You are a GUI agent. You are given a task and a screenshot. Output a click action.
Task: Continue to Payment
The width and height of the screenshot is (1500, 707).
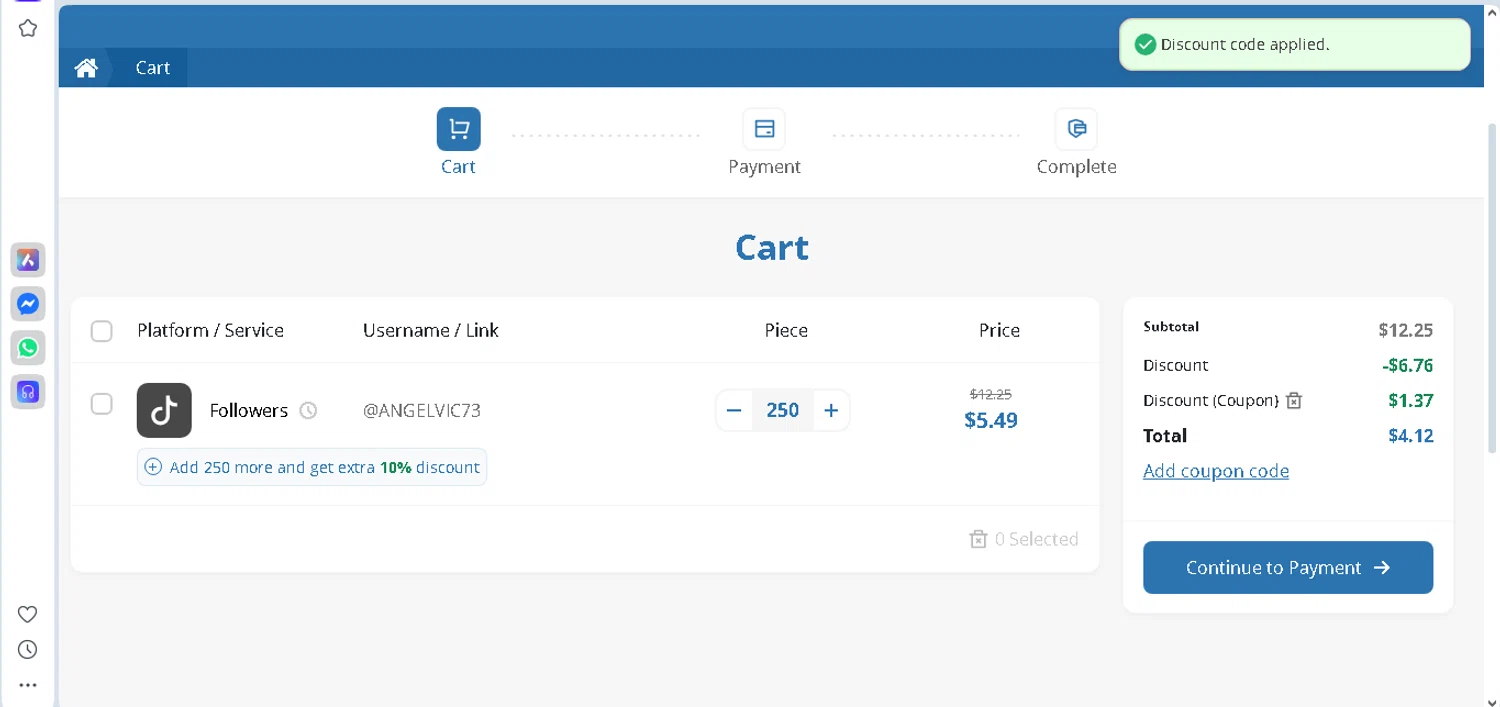[1288, 567]
